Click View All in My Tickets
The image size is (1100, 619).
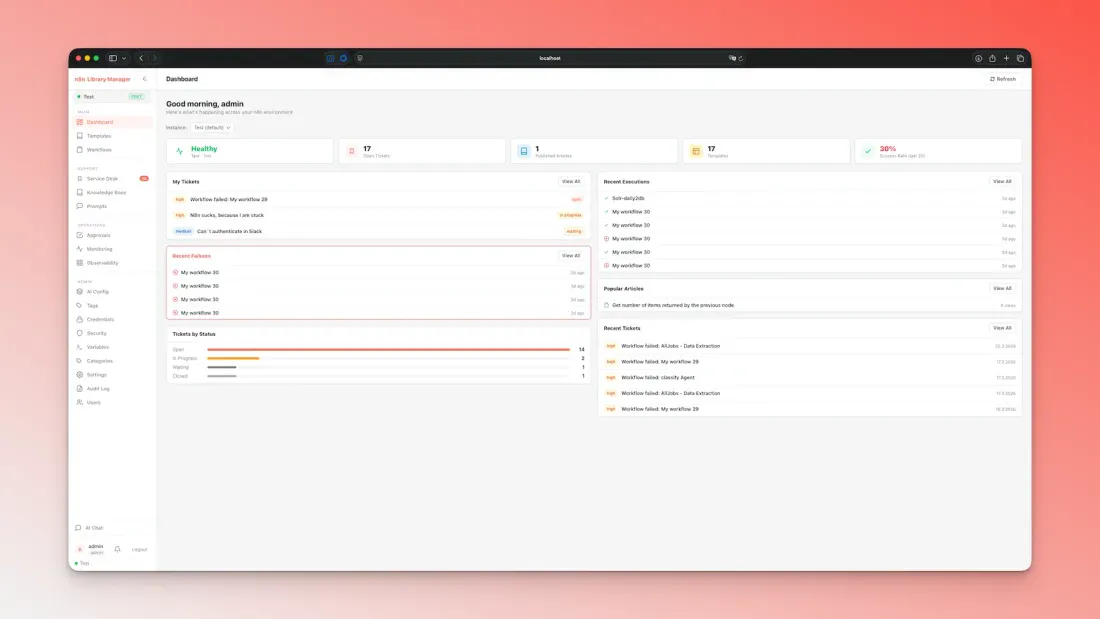click(571, 182)
